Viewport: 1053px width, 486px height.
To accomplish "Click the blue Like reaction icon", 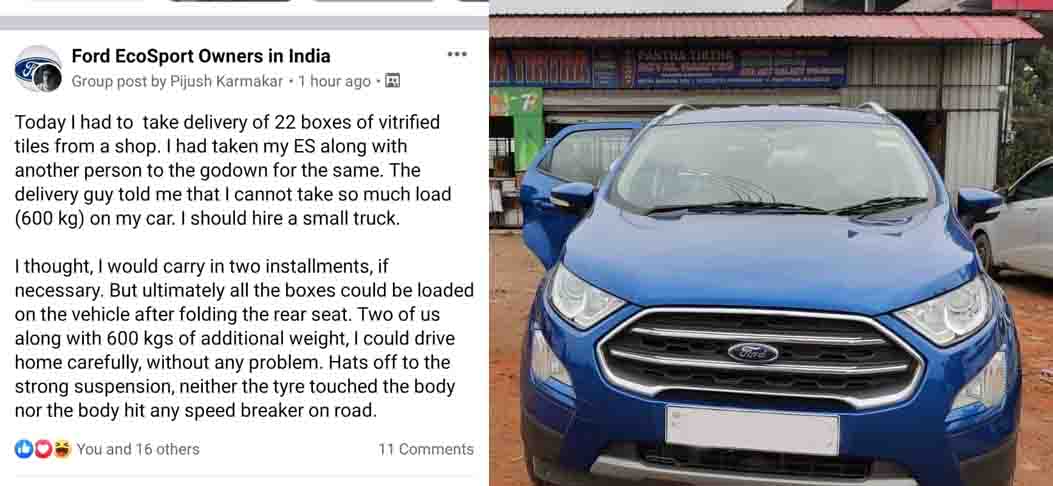I will click(x=24, y=448).
